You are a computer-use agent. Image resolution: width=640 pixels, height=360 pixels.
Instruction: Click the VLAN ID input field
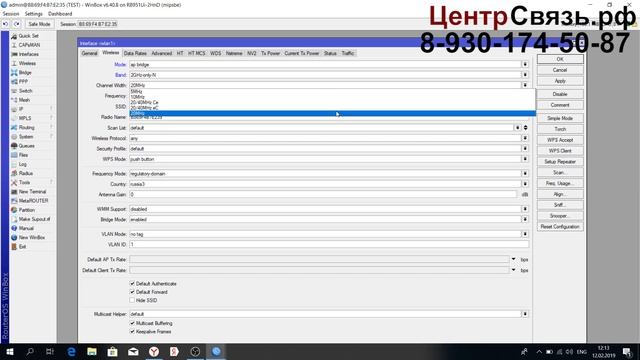329,244
